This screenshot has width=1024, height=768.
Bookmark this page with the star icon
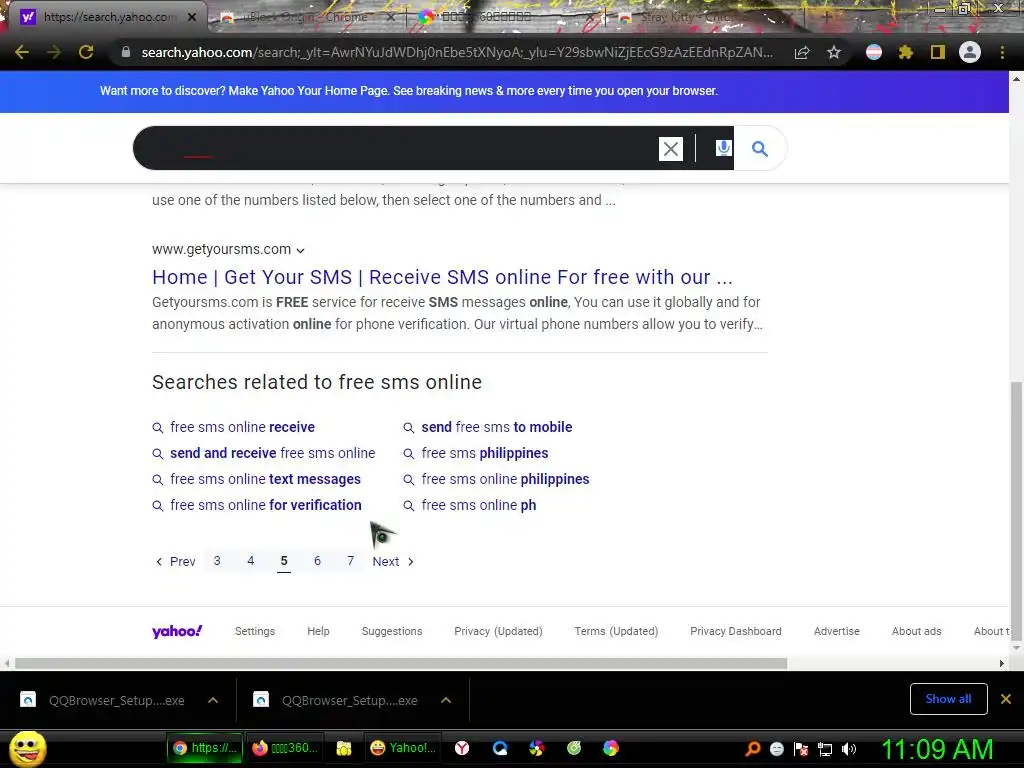(x=834, y=52)
